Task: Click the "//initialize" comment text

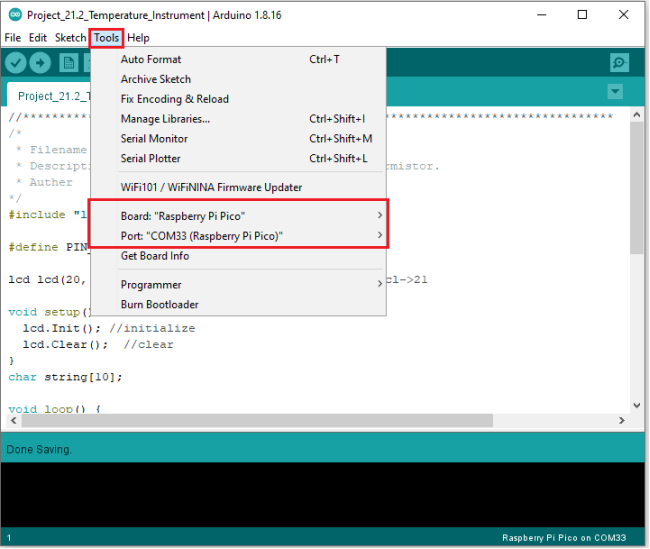Action: [x=152, y=328]
